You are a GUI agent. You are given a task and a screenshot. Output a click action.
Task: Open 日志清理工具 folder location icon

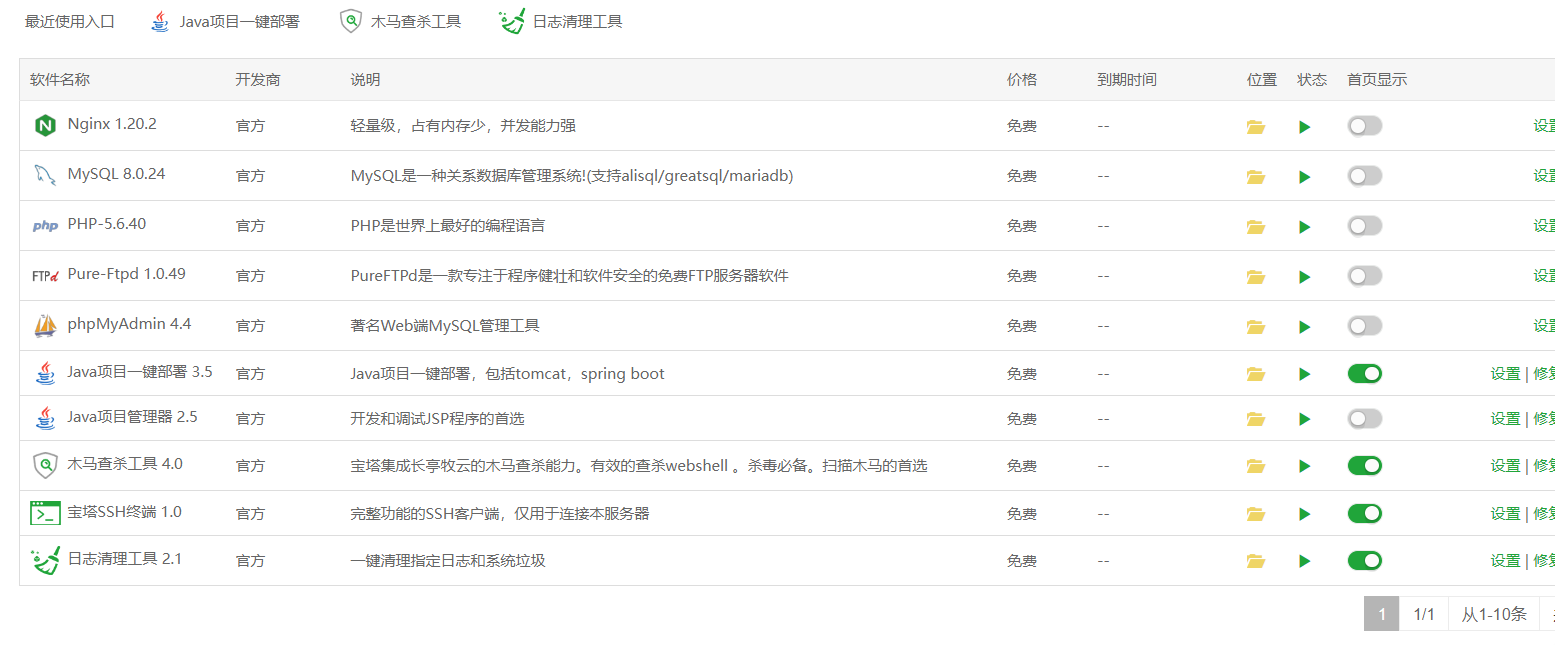click(1256, 561)
